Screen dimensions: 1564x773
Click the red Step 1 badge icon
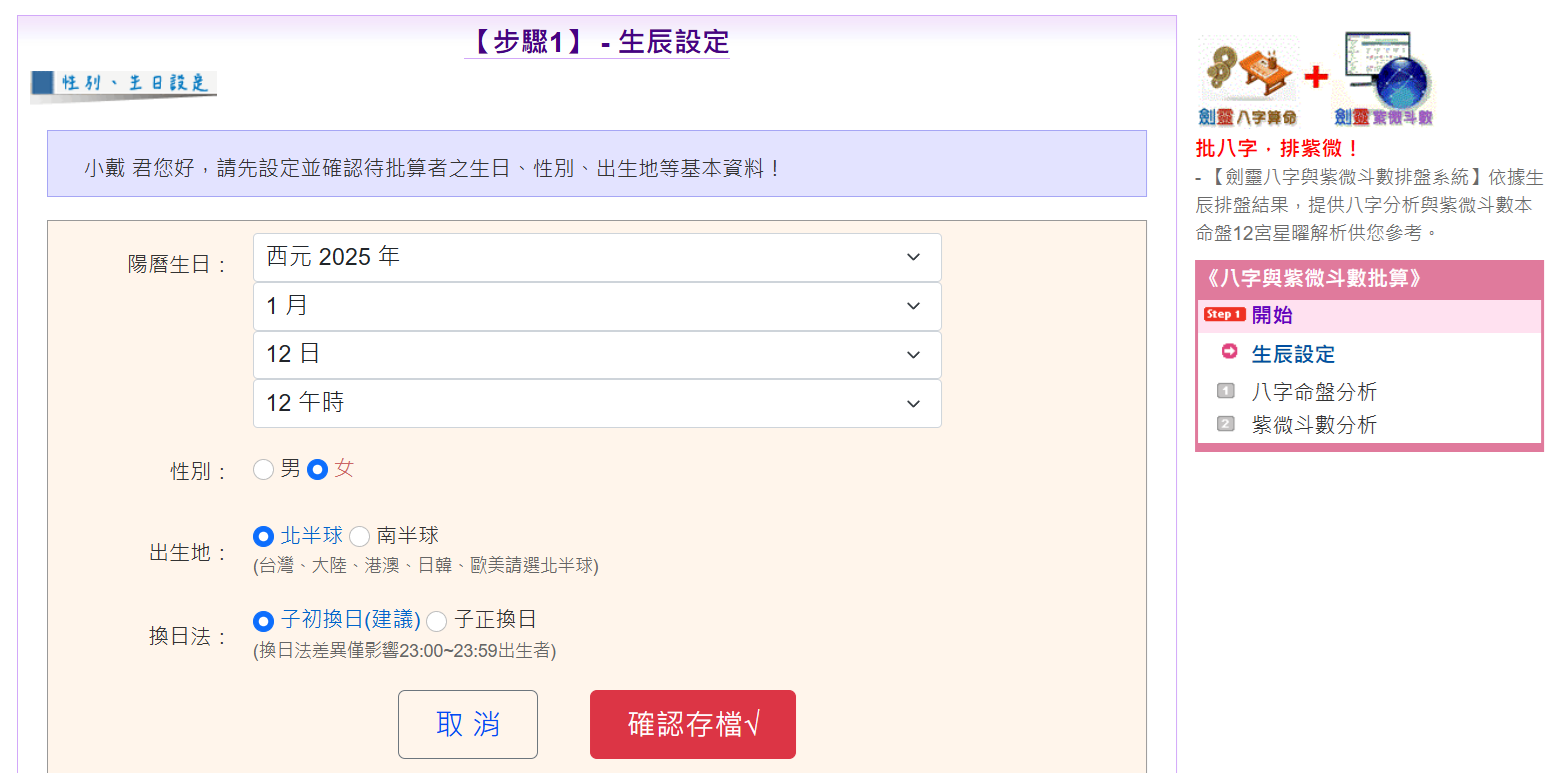point(1224,314)
